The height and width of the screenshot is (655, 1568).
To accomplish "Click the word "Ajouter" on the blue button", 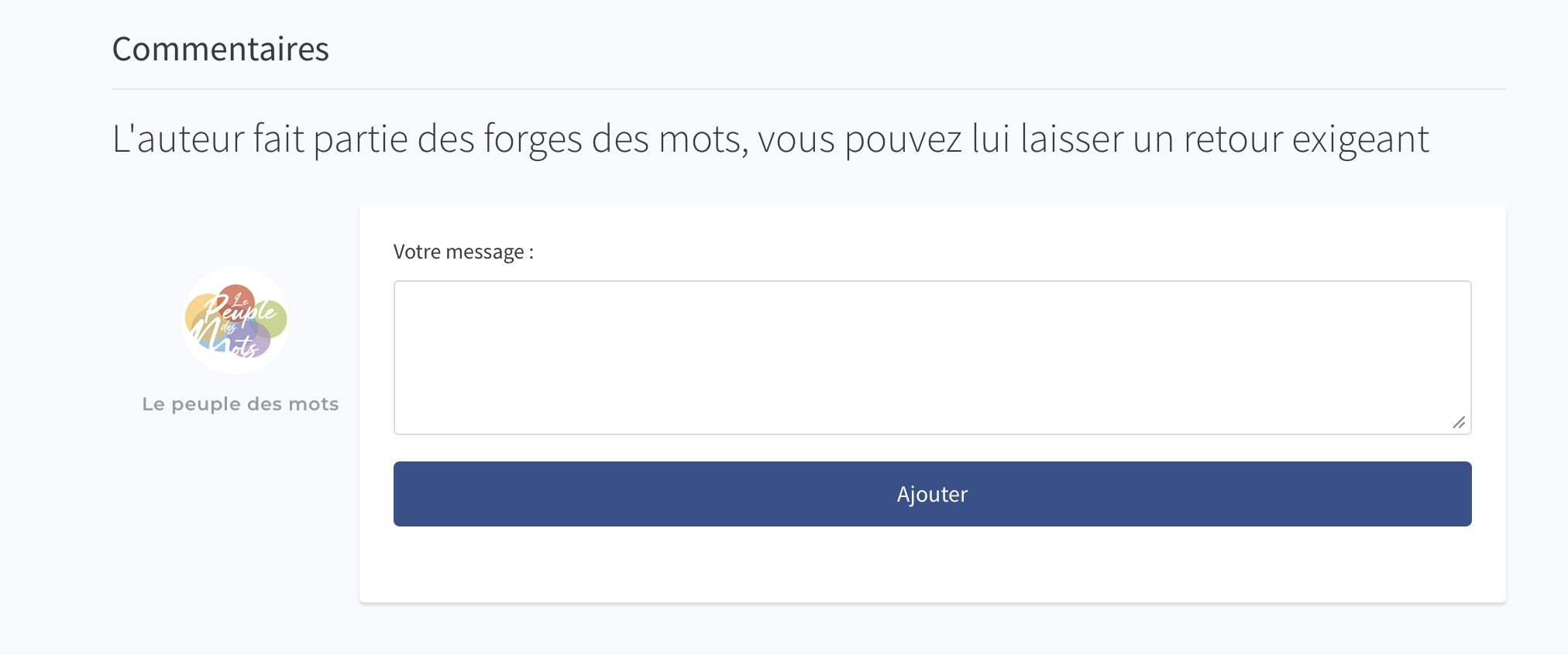I will pyautogui.click(x=932, y=494).
